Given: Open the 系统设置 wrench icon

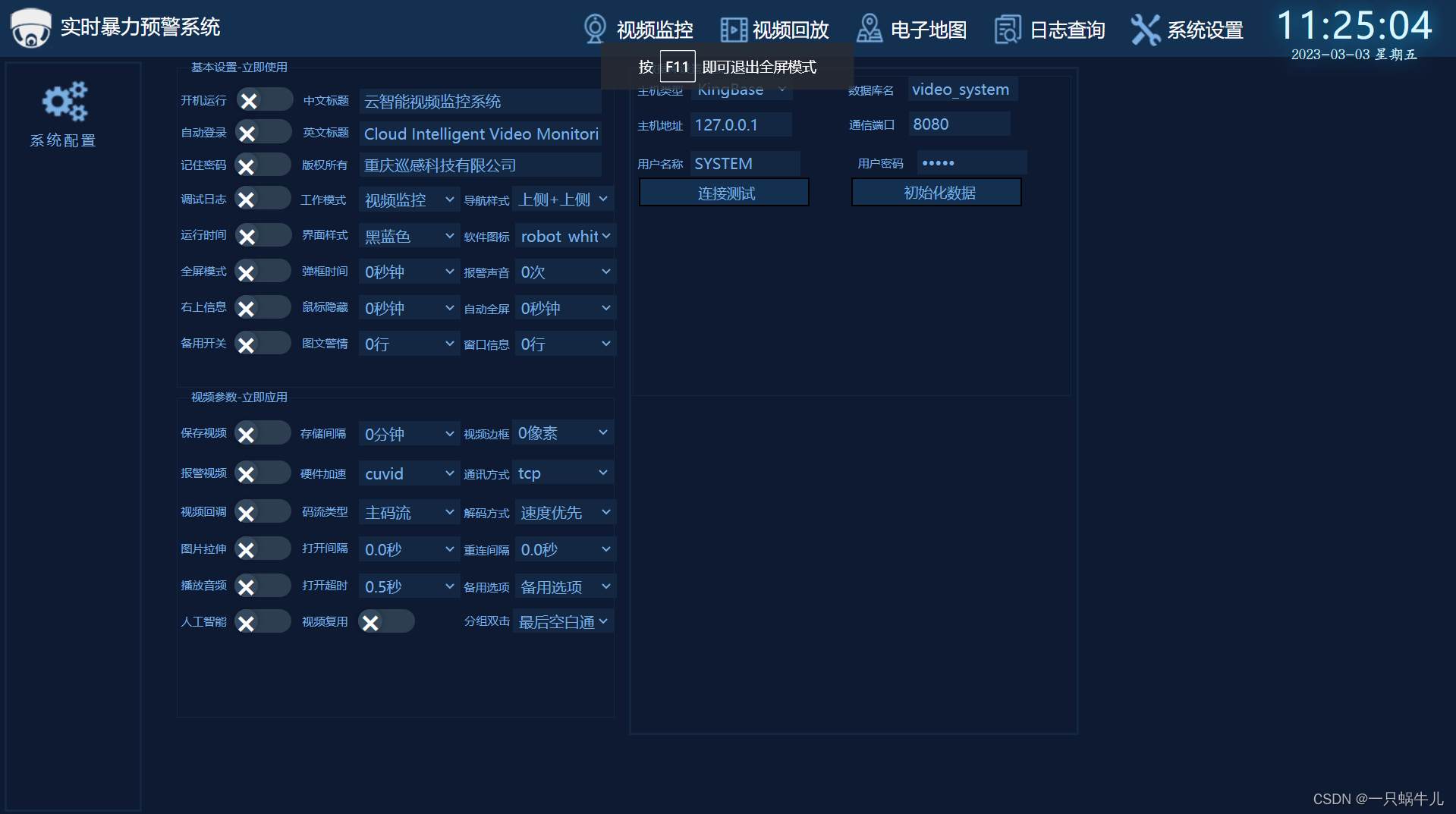Looking at the screenshot, I should click(1146, 28).
